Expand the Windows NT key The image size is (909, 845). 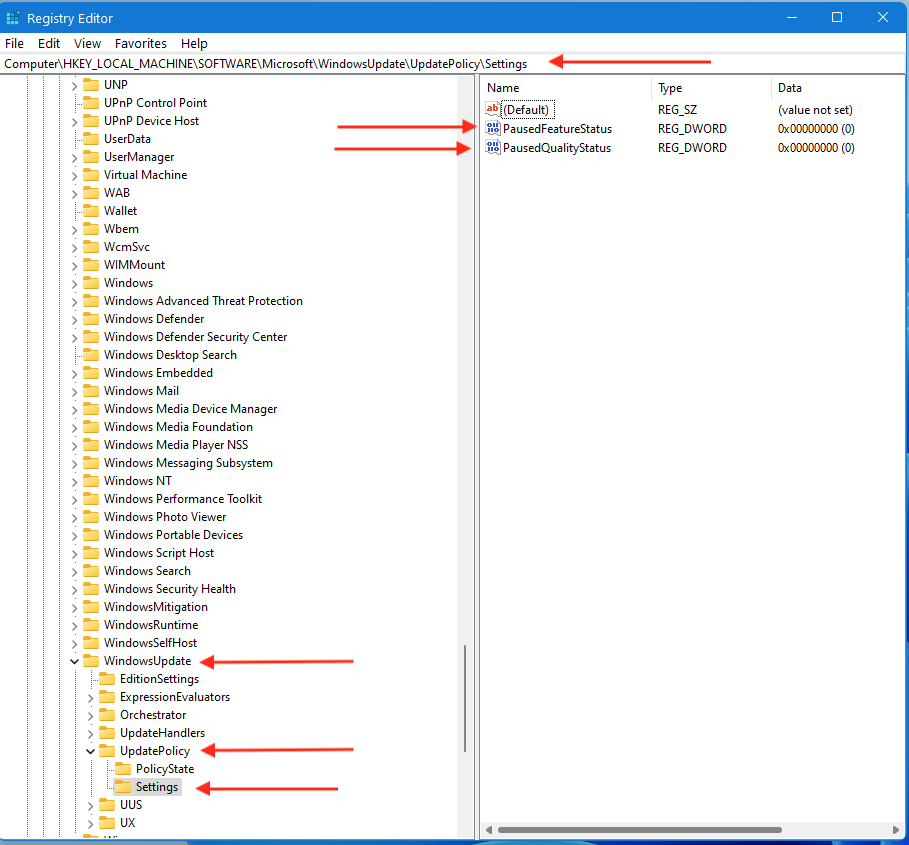pos(75,481)
